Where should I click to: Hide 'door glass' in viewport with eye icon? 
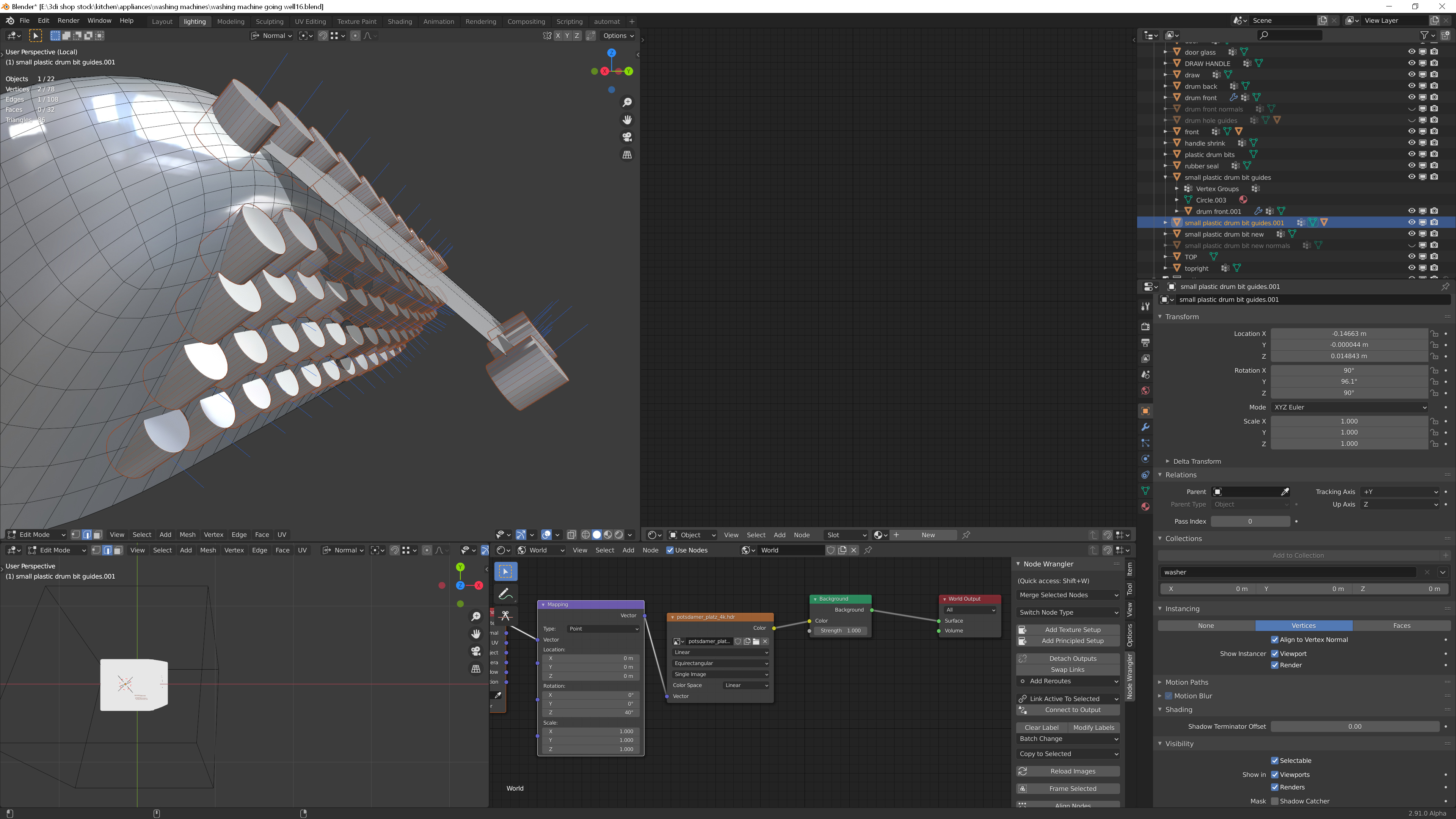(1411, 52)
